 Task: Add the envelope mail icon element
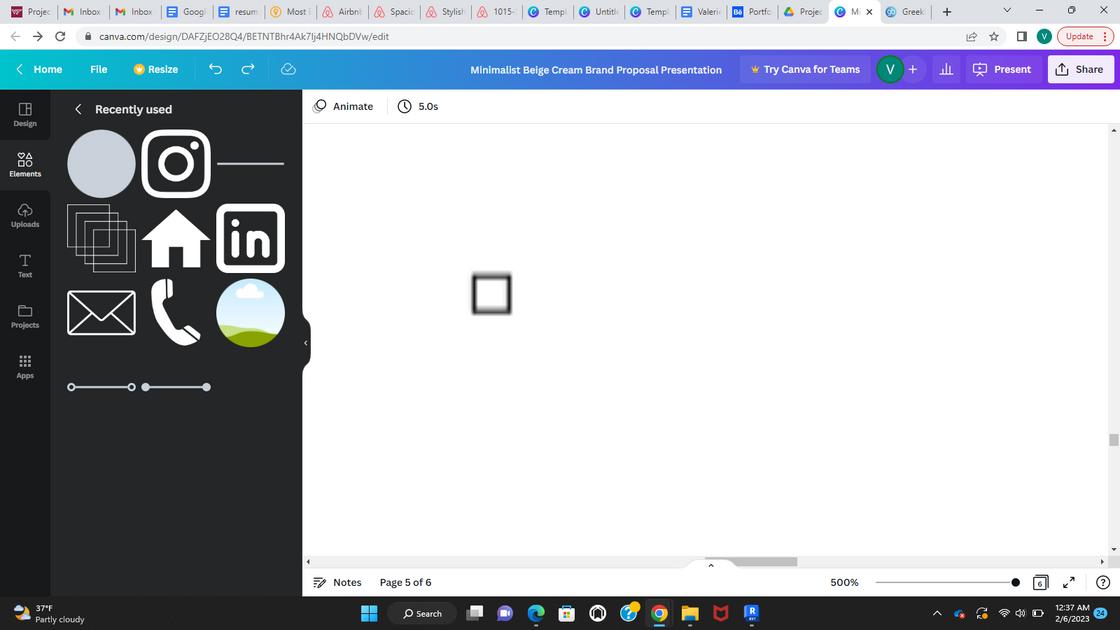[x=101, y=313]
